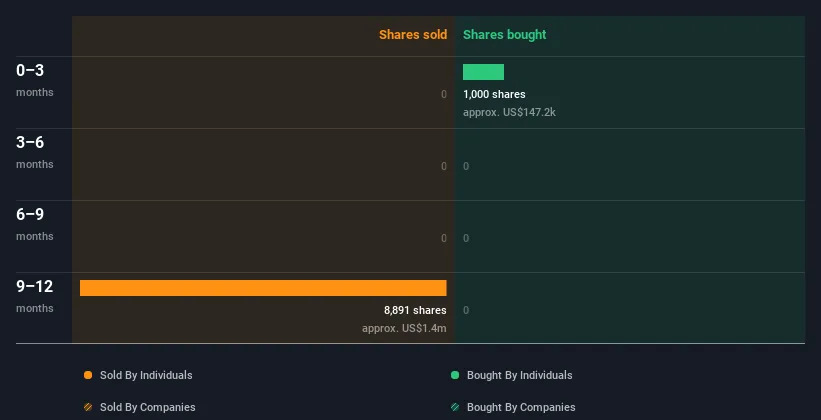Select the Sold By Individuals legend label
821x420 pixels.
click(x=146, y=375)
